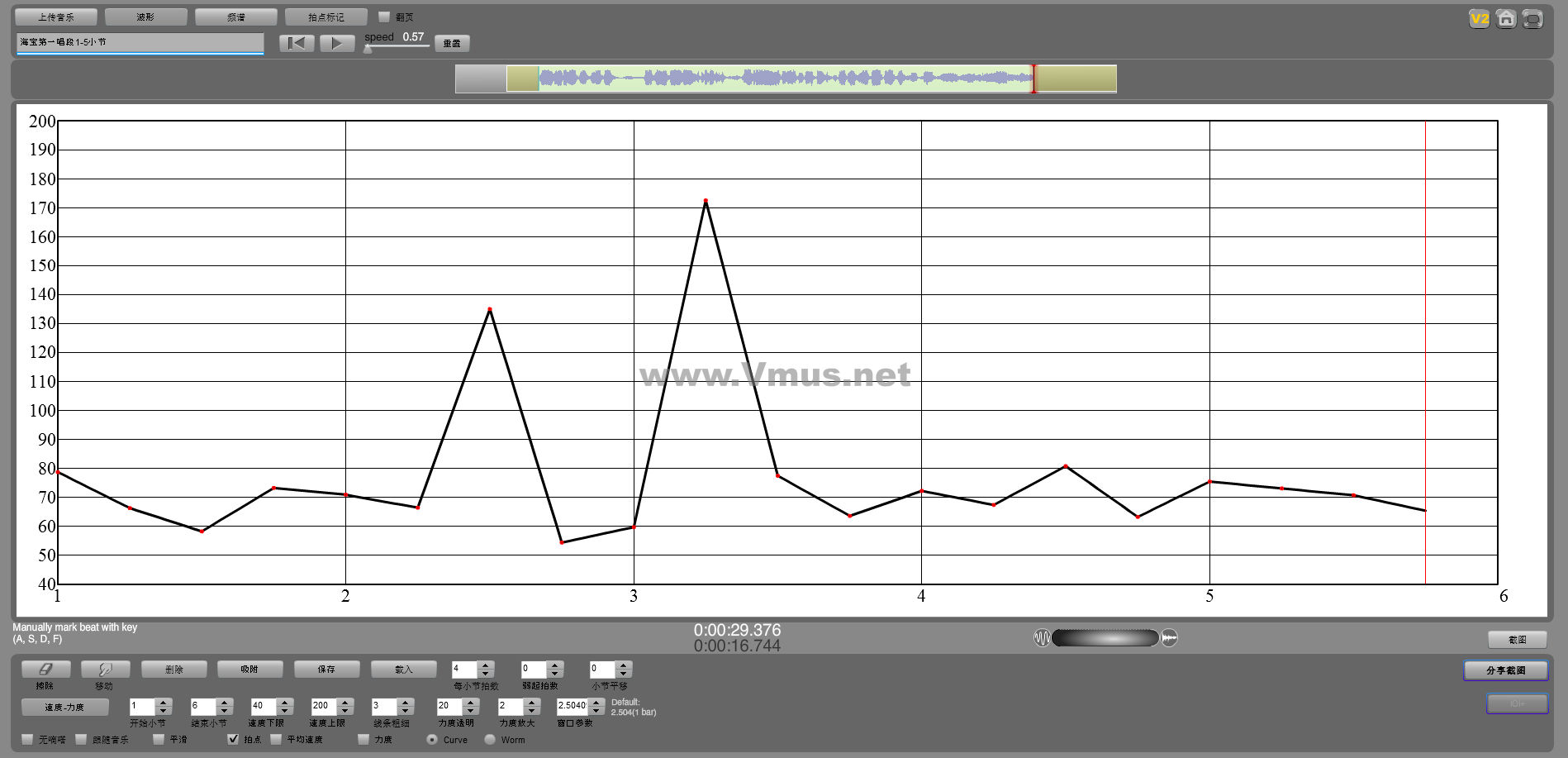Click the 分享截图 share screenshot button
The image size is (1568, 758).
click(x=1505, y=670)
